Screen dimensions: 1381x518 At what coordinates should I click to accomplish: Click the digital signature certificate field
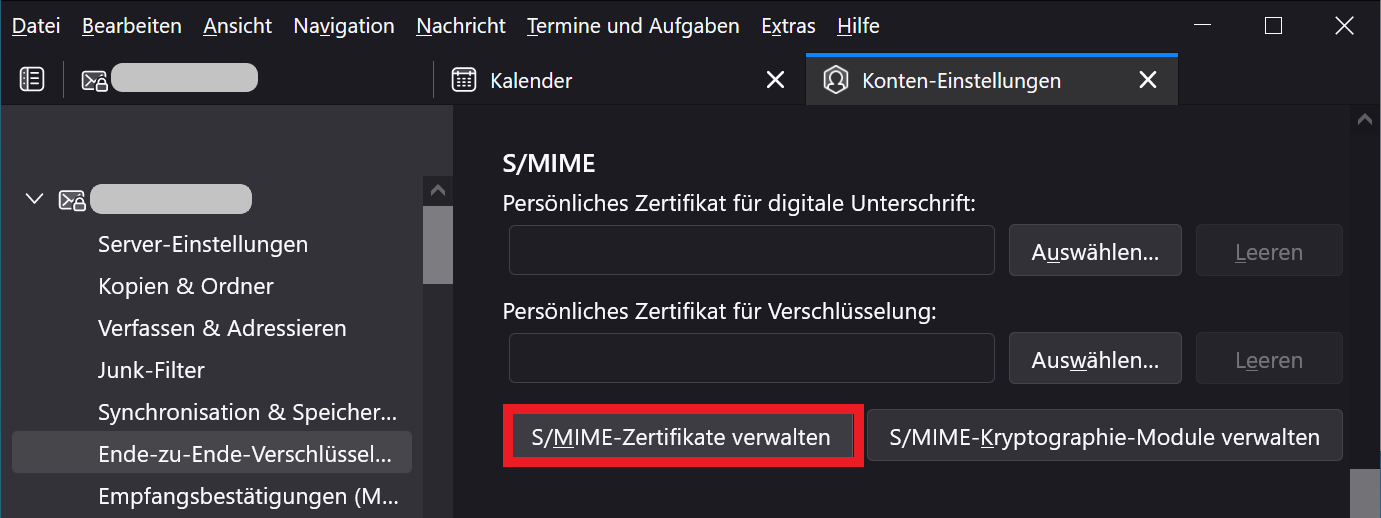coord(751,250)
